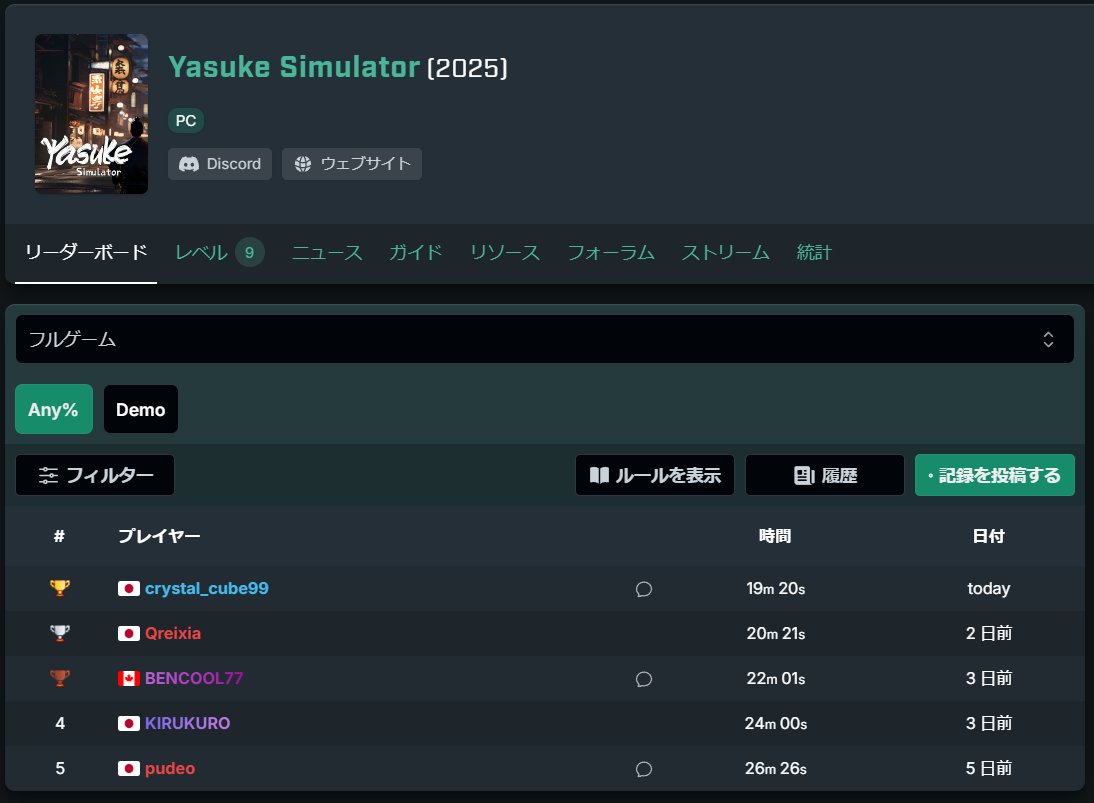Click the level count badge 9
Viewport: 1094px width, 803px height.
[249, 252]
